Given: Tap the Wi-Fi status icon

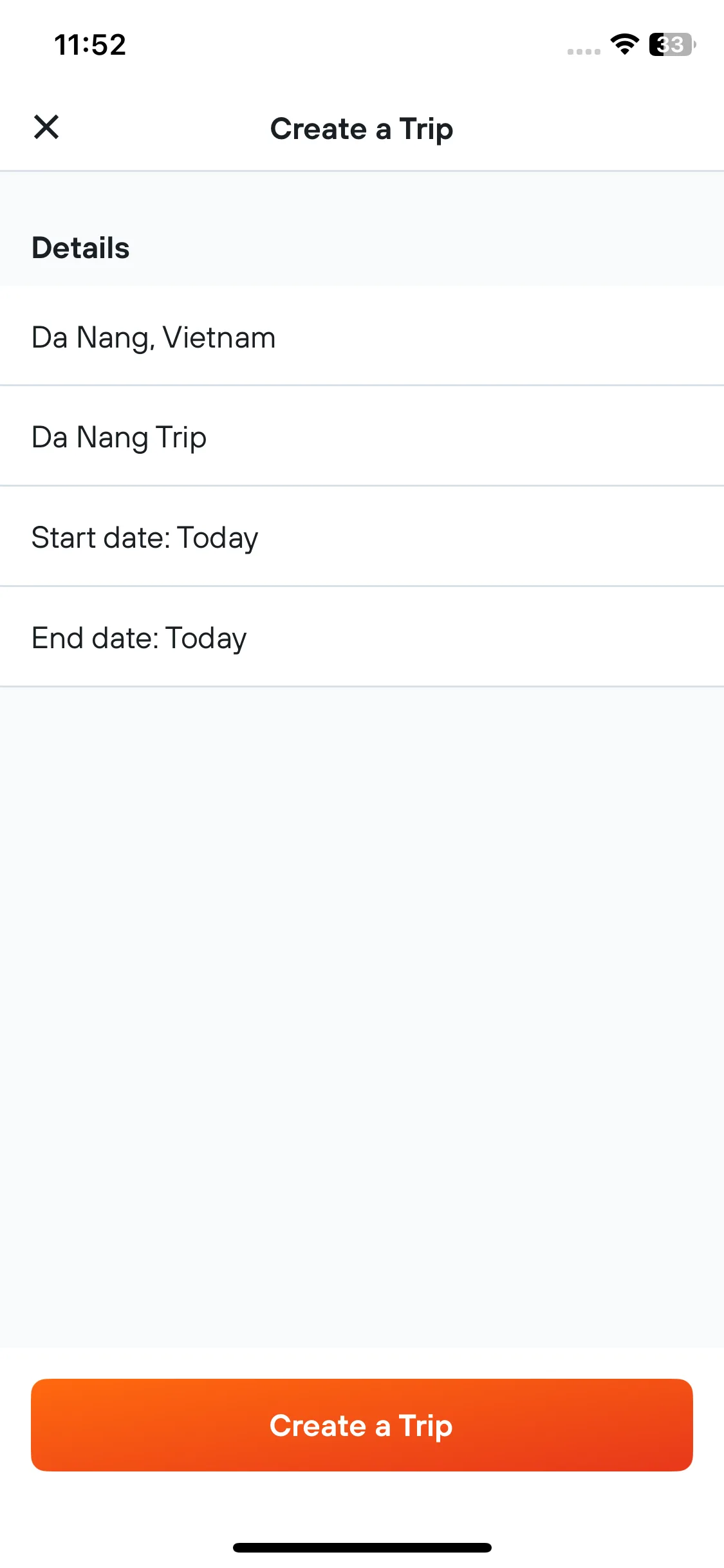Looking at the screenshot, I should pos(624,44).
